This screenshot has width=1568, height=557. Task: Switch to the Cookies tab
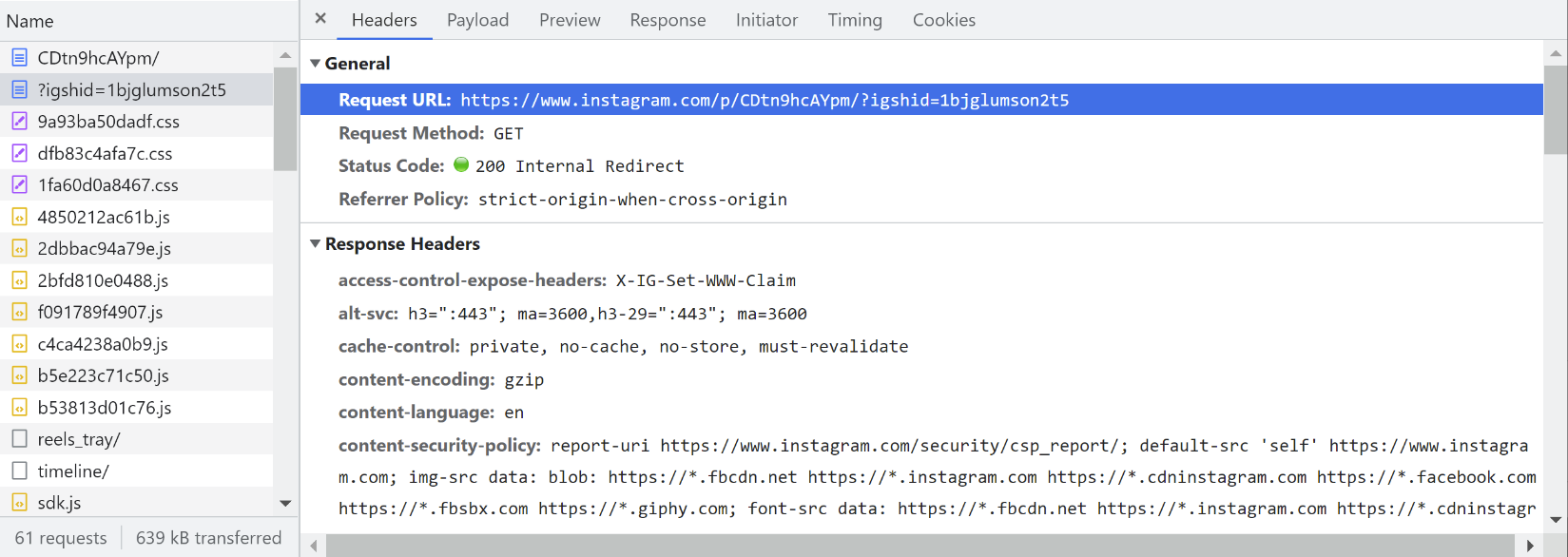pyautogui.click(x=942, y=19)
